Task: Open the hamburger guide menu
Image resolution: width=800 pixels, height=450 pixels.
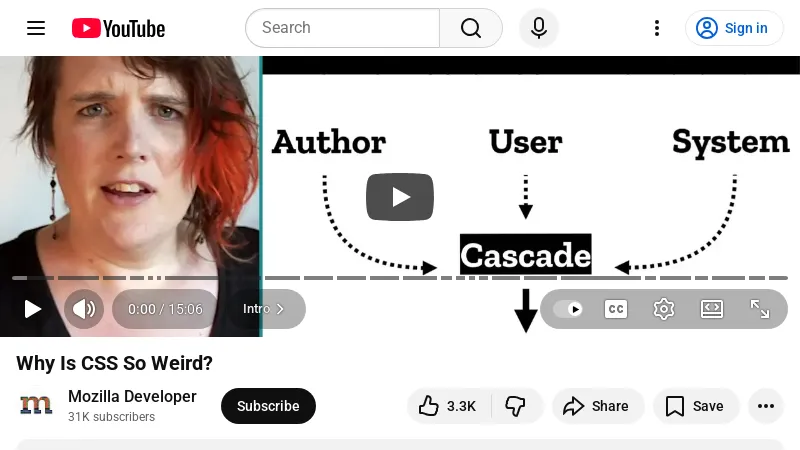Action: coord(36,28)
